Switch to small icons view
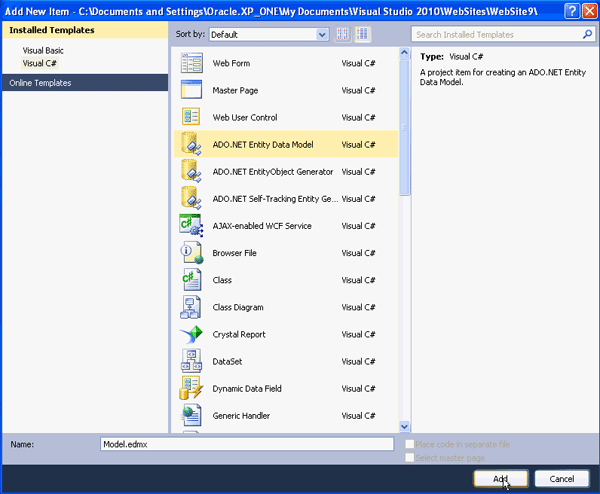The image size is (600, 494). pos(343,34)
